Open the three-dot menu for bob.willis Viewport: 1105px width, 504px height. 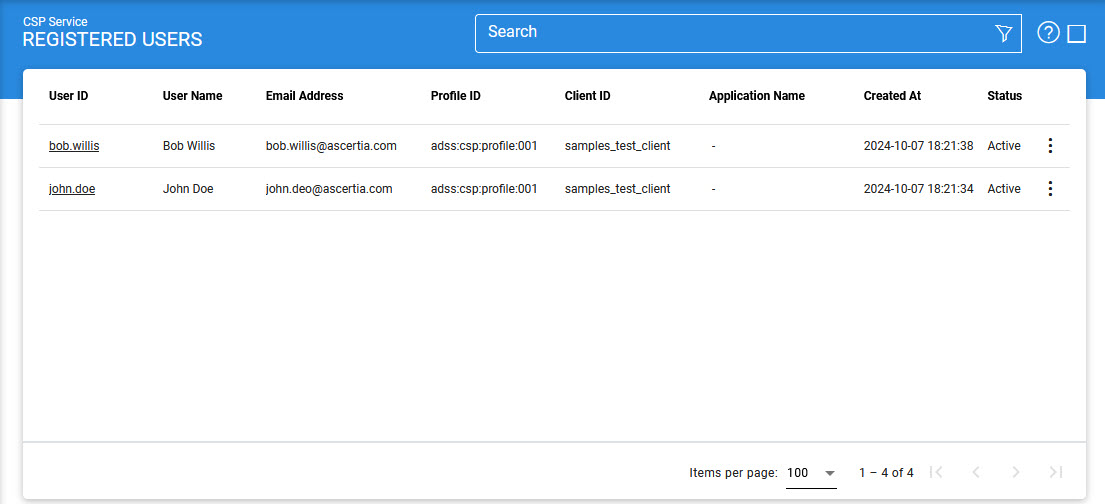coord(1049,146)
